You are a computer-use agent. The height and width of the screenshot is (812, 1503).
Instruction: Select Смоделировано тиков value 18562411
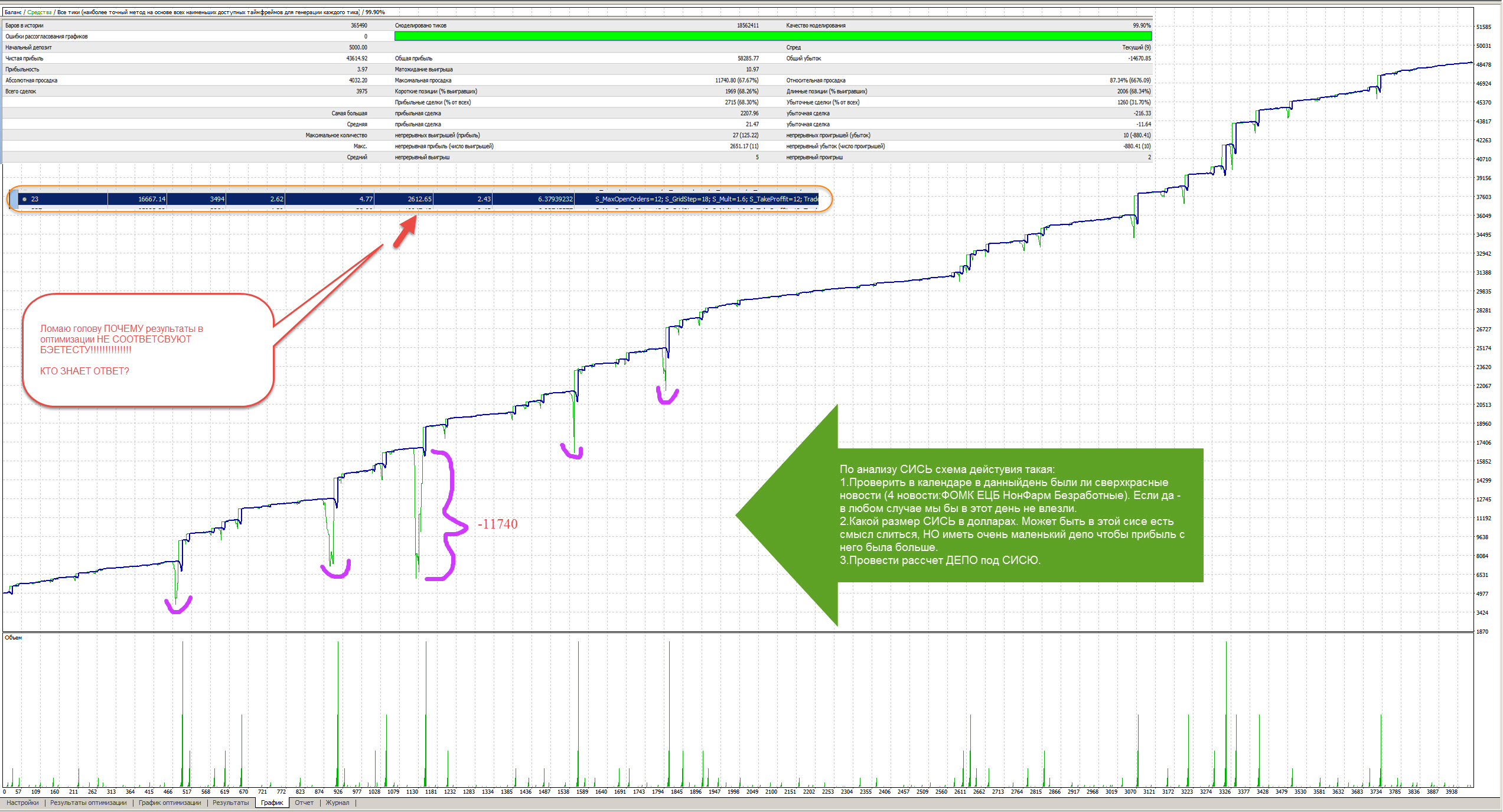point(748,25)
